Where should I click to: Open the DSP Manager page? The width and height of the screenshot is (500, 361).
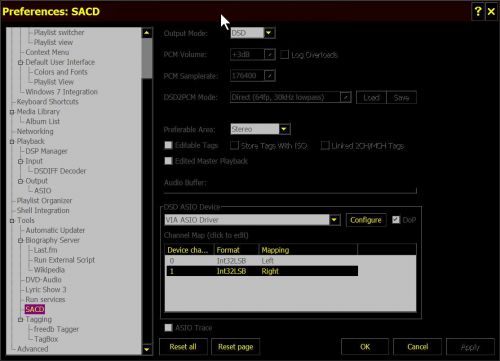click(x=46, y=151)
